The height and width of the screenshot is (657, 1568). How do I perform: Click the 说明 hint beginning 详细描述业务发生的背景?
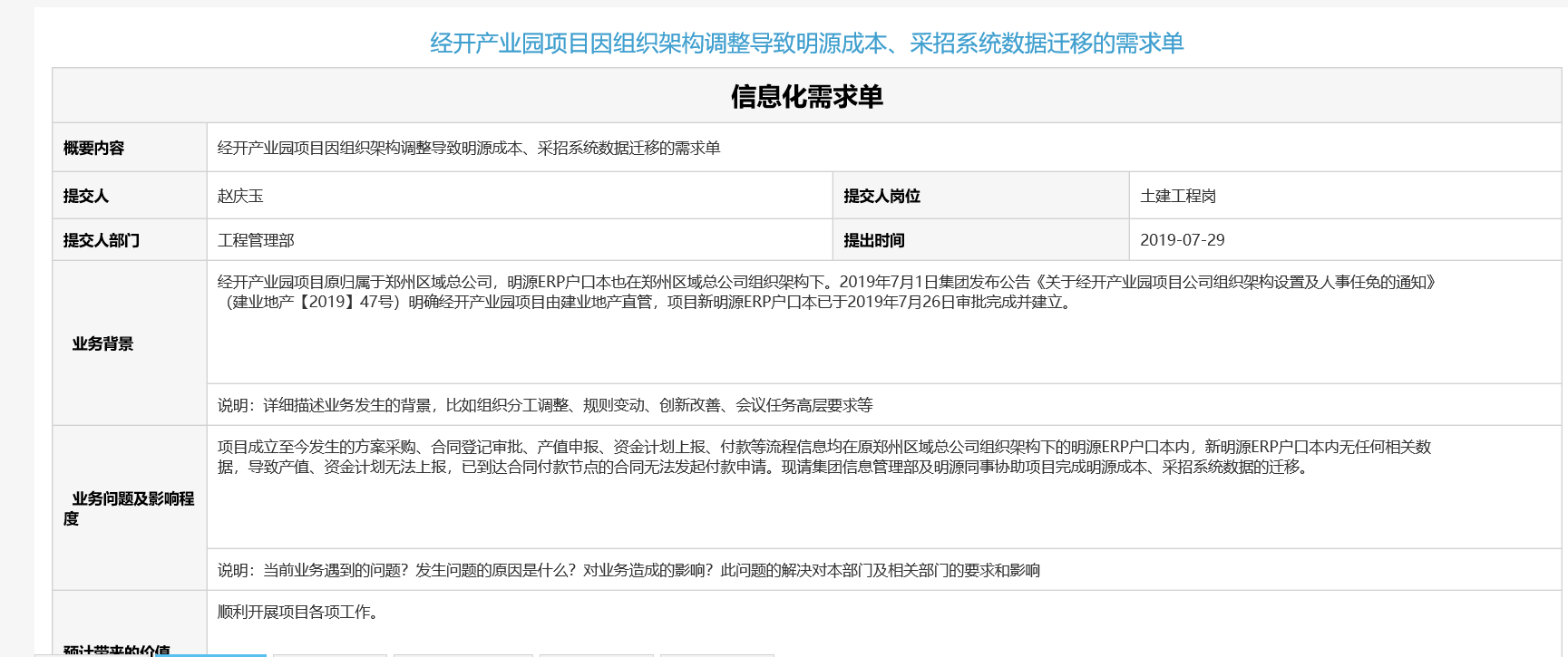click(545, 405)
